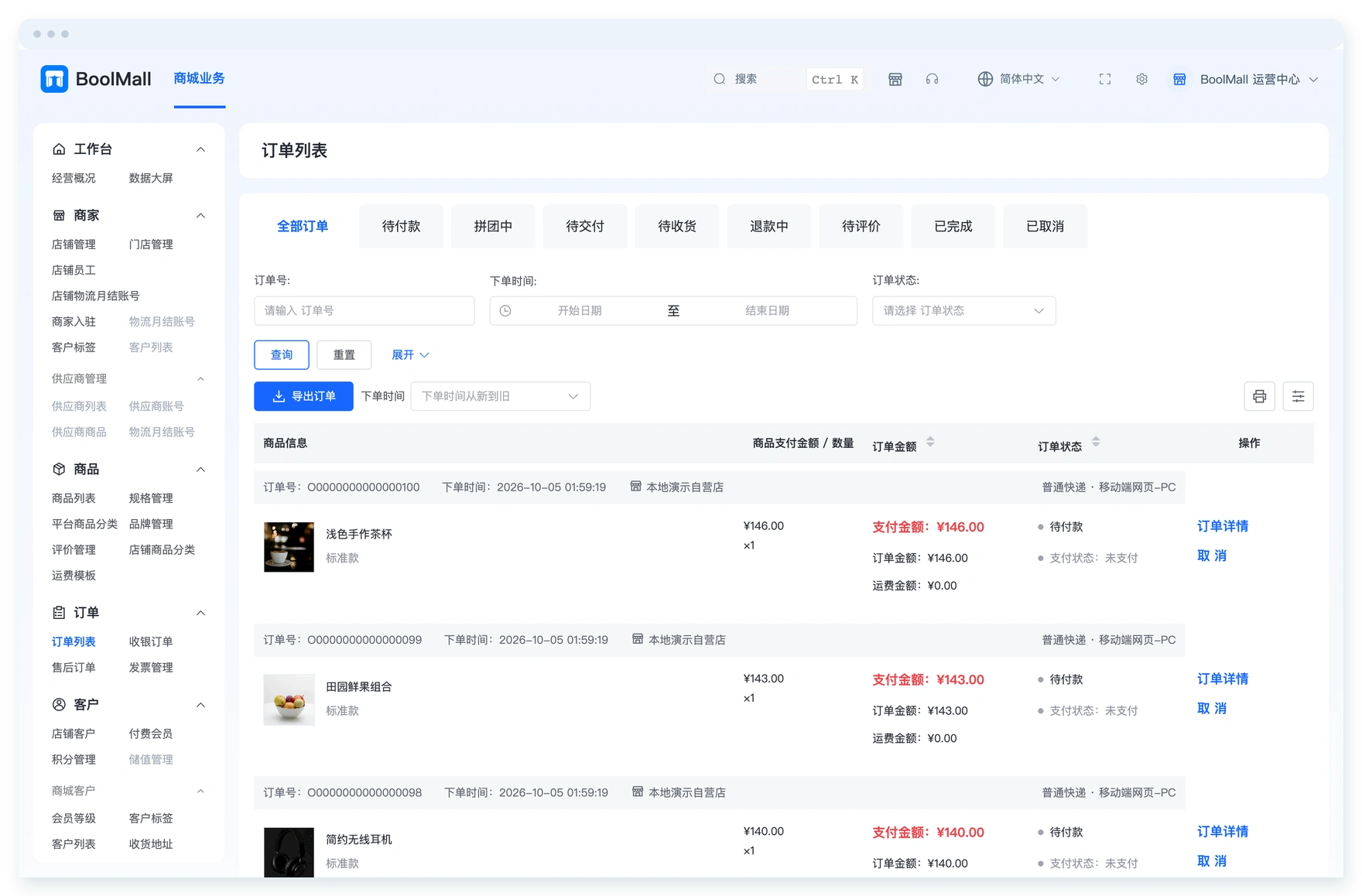Open 品牌管理 in the sidebar
This screenshot has width=1362, height=896.
151,524
